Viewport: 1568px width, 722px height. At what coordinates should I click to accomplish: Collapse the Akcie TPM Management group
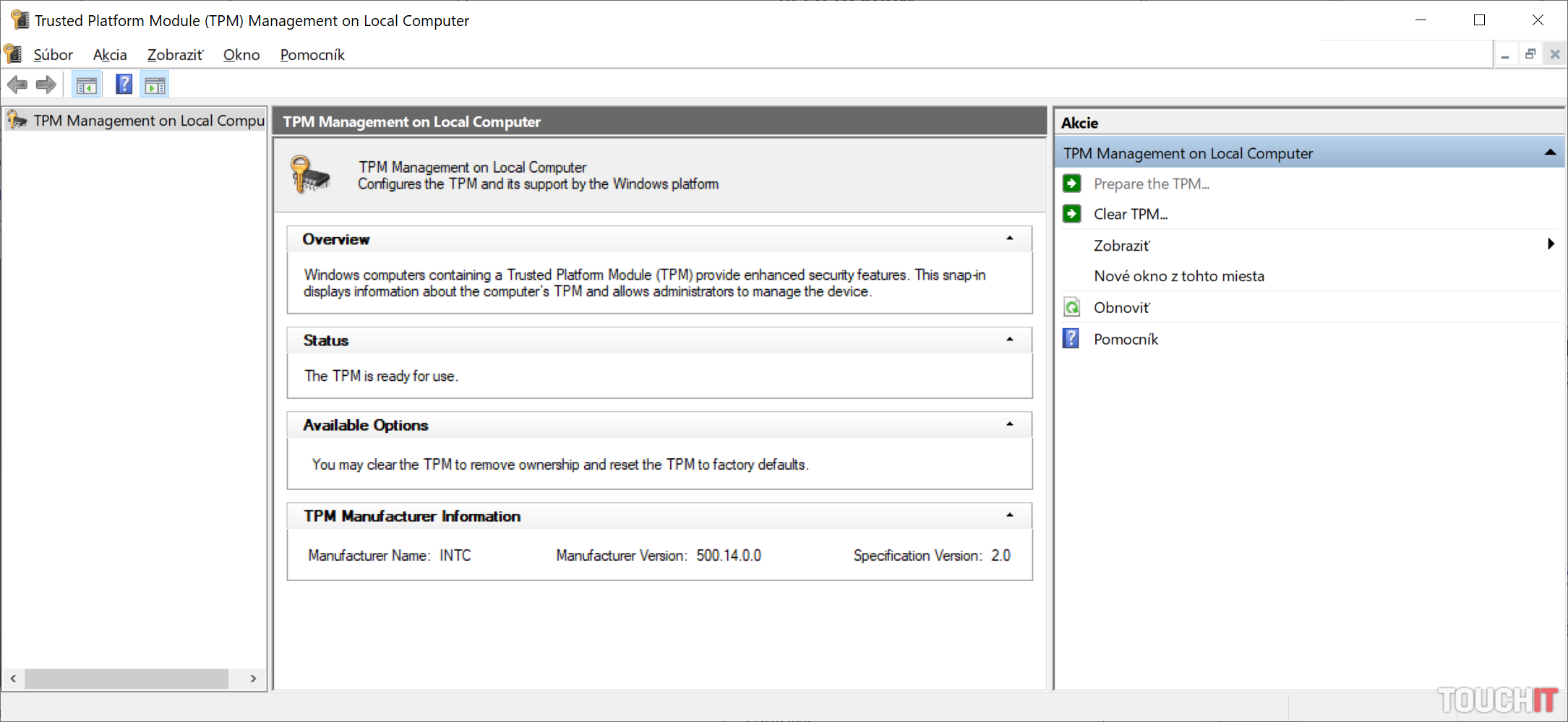click(x=1549, y=152)
